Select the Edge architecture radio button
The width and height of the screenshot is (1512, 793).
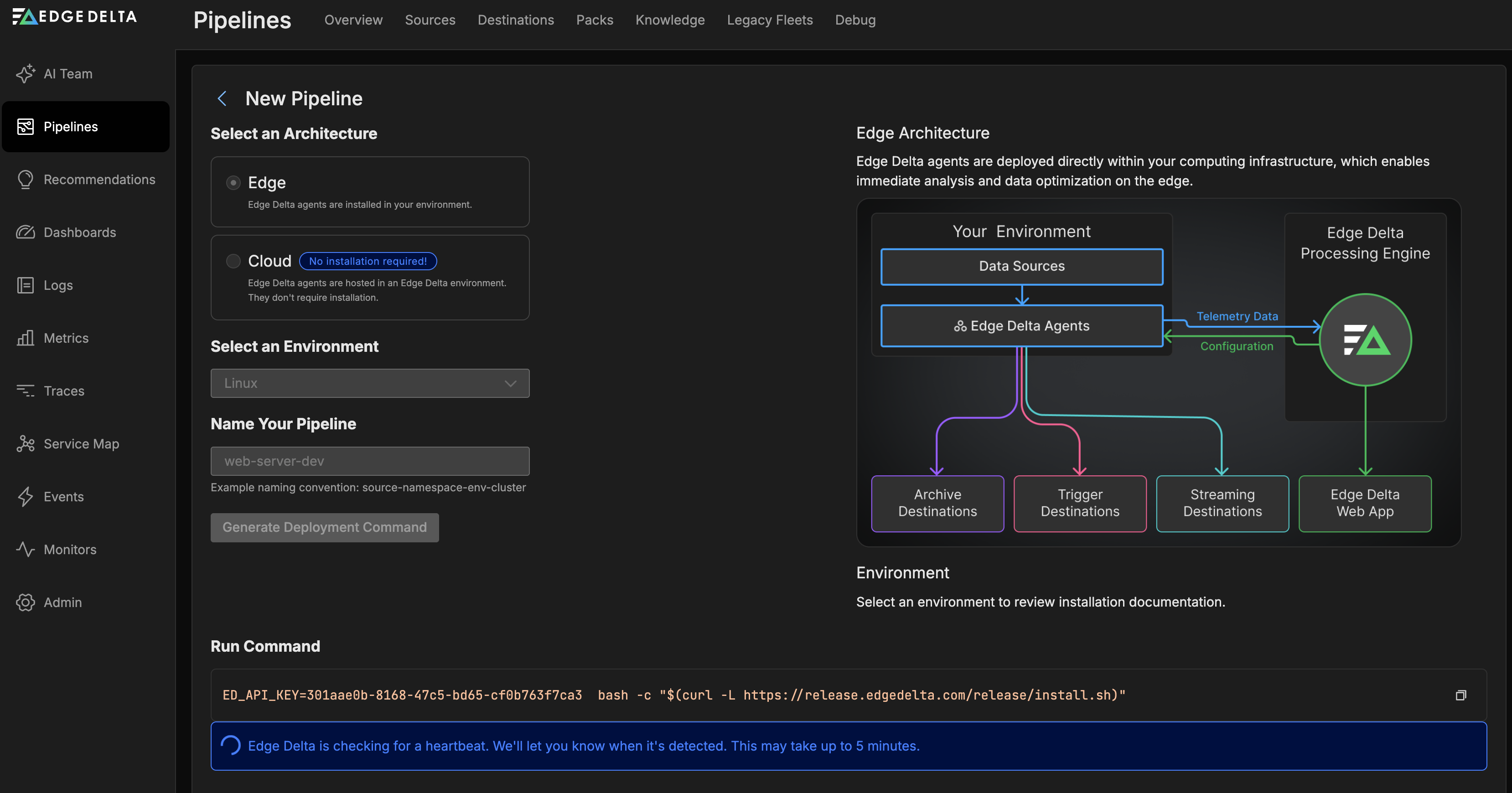tap(233, 182)
